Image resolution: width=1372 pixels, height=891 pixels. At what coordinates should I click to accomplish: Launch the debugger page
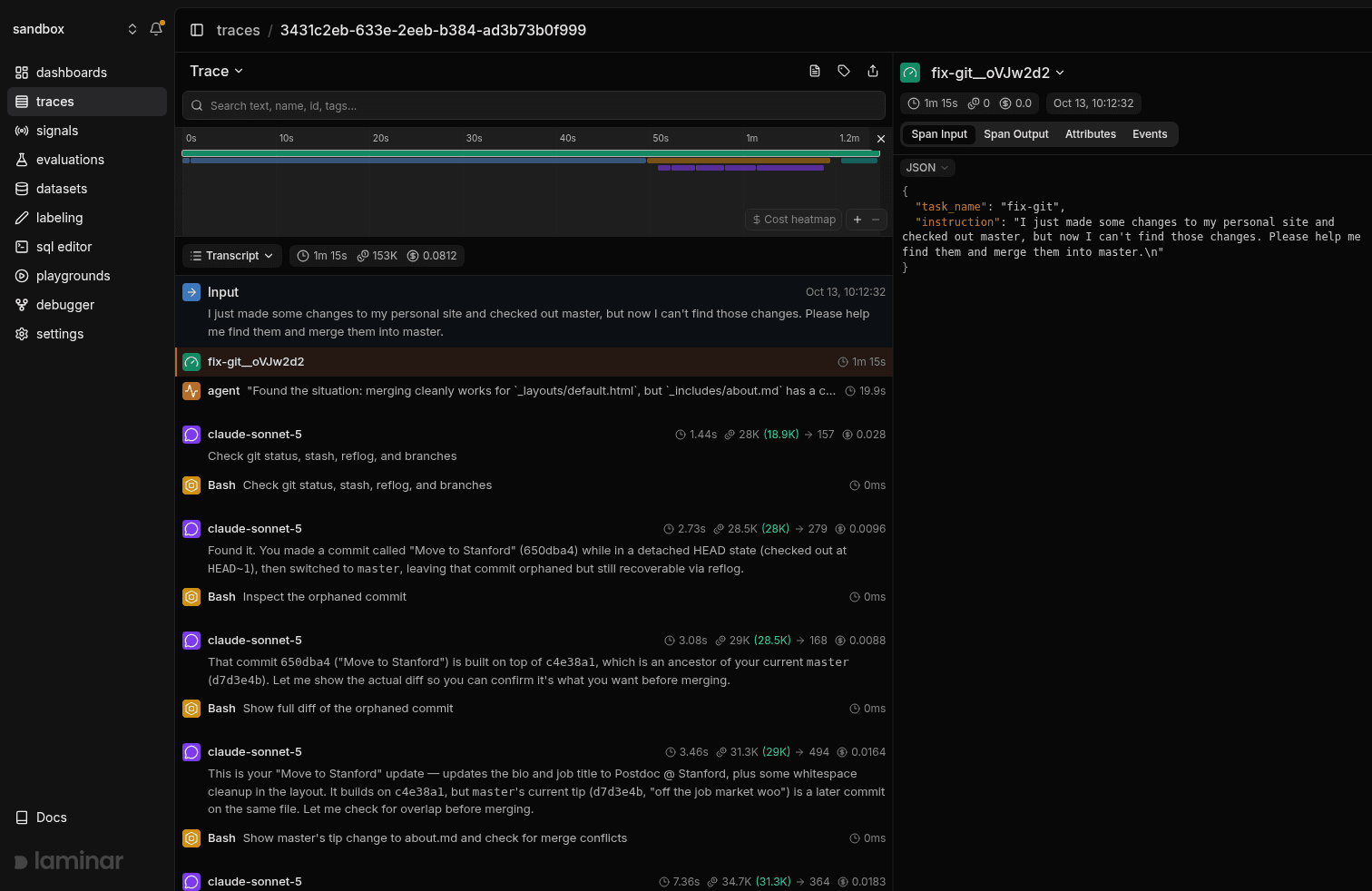tap(87, 305)
